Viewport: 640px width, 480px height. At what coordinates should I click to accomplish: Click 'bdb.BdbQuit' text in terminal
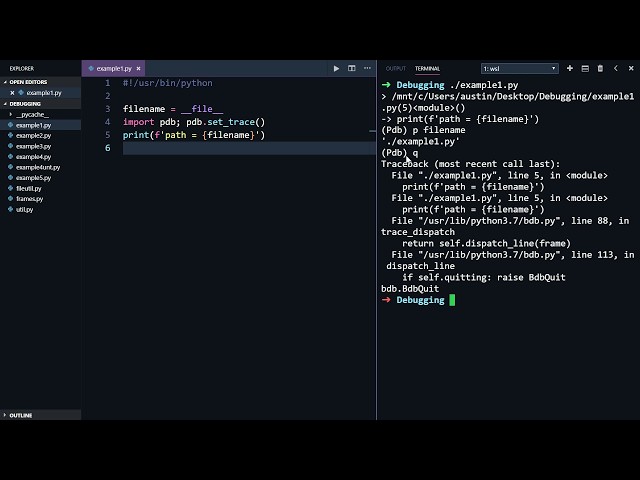click(410, 289)
